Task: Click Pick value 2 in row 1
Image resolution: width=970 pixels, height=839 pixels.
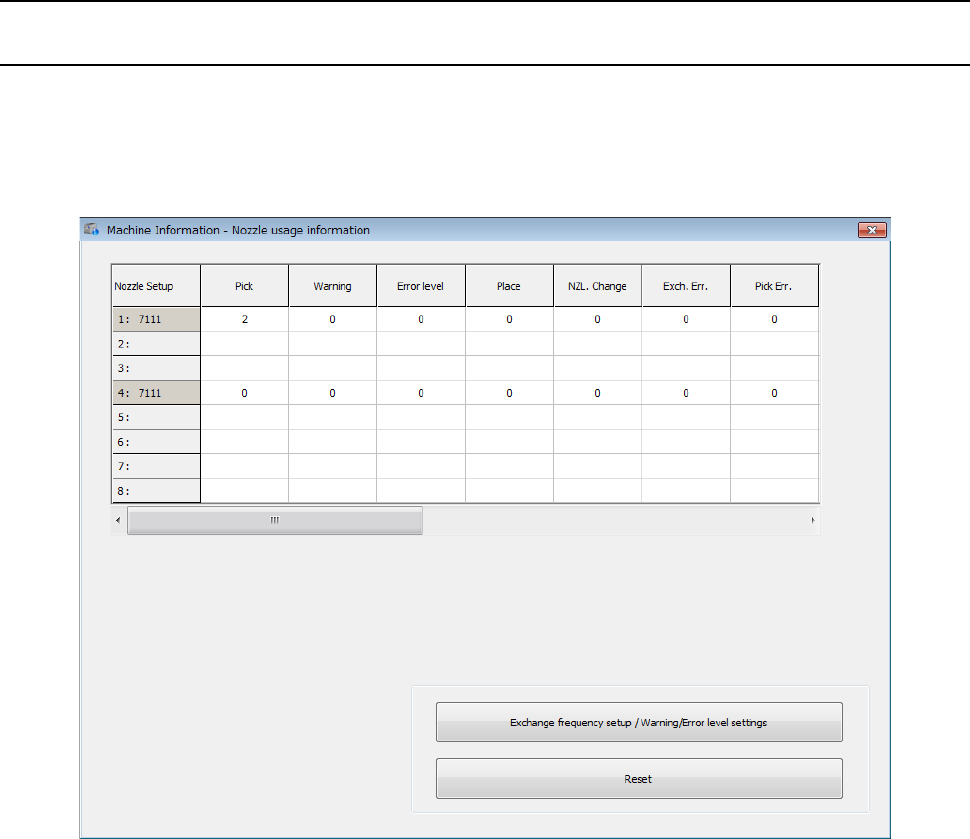Action: pyautogui.click(x=244, y=319)
